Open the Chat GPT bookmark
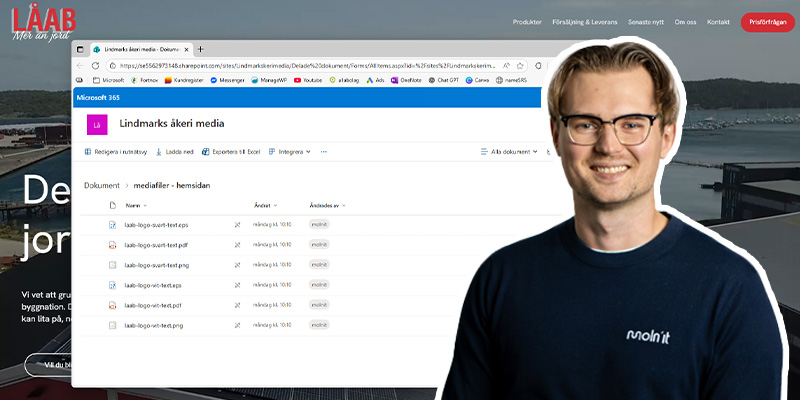800x400 pixels. pyautogui.click(x=444, y=80)
